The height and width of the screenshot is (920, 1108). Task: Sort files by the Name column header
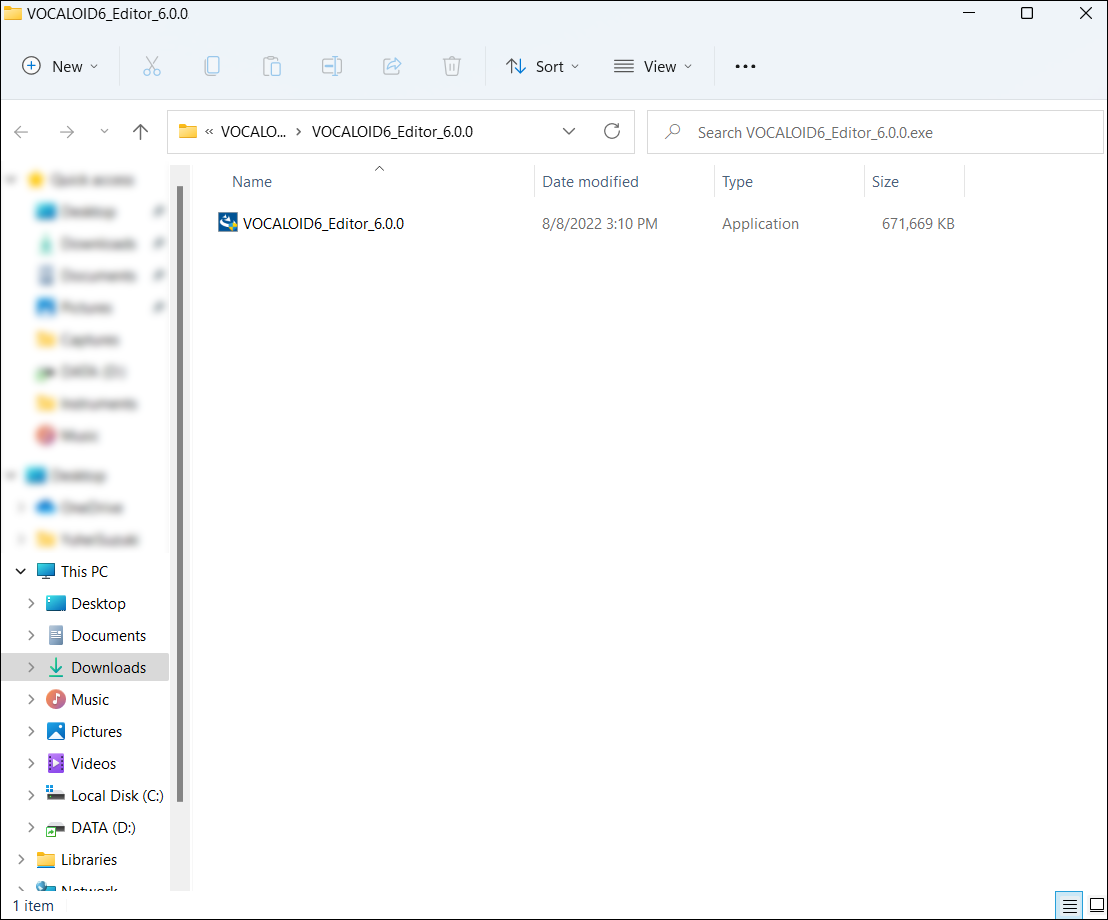click(x=251, y=181)
